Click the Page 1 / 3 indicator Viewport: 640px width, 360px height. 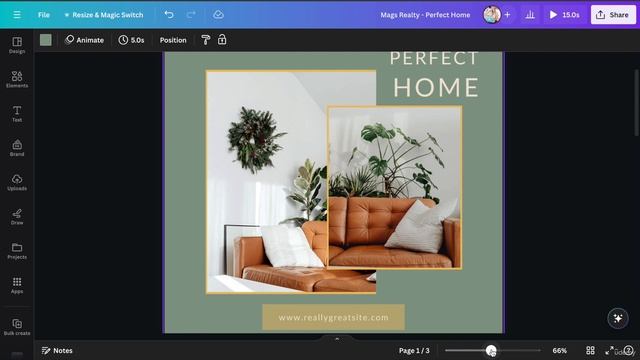click(414, 351)
